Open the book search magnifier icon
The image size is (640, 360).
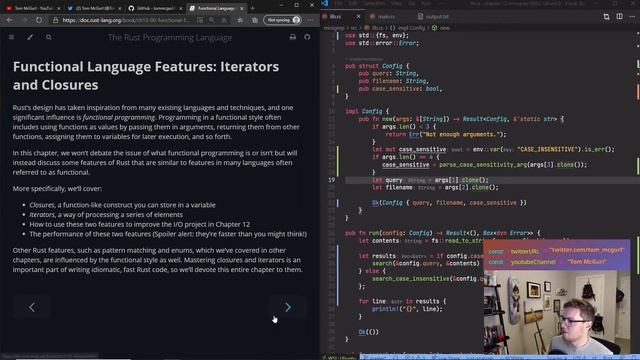pyautogui.click(x=49, y=37)
